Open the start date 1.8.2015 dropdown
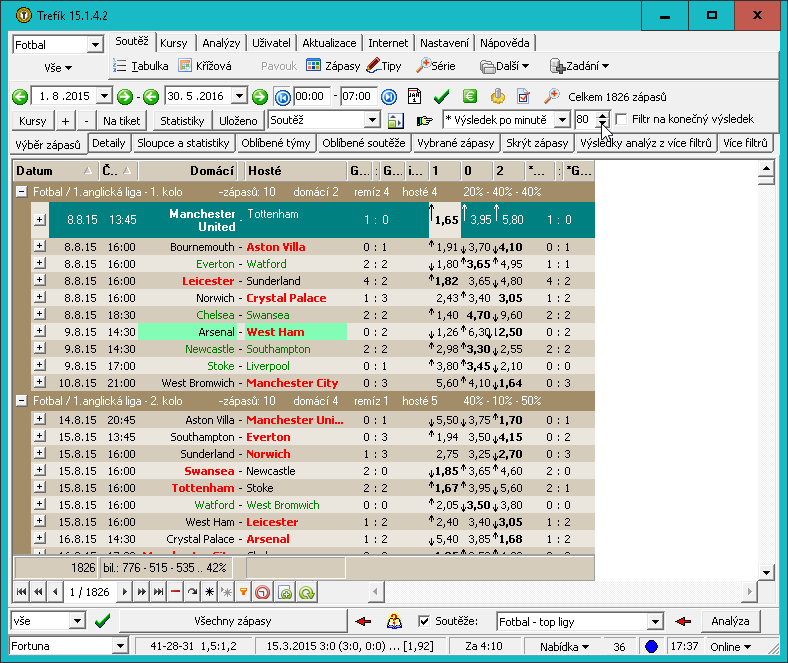788x663 pixels. tap(104, 96)
